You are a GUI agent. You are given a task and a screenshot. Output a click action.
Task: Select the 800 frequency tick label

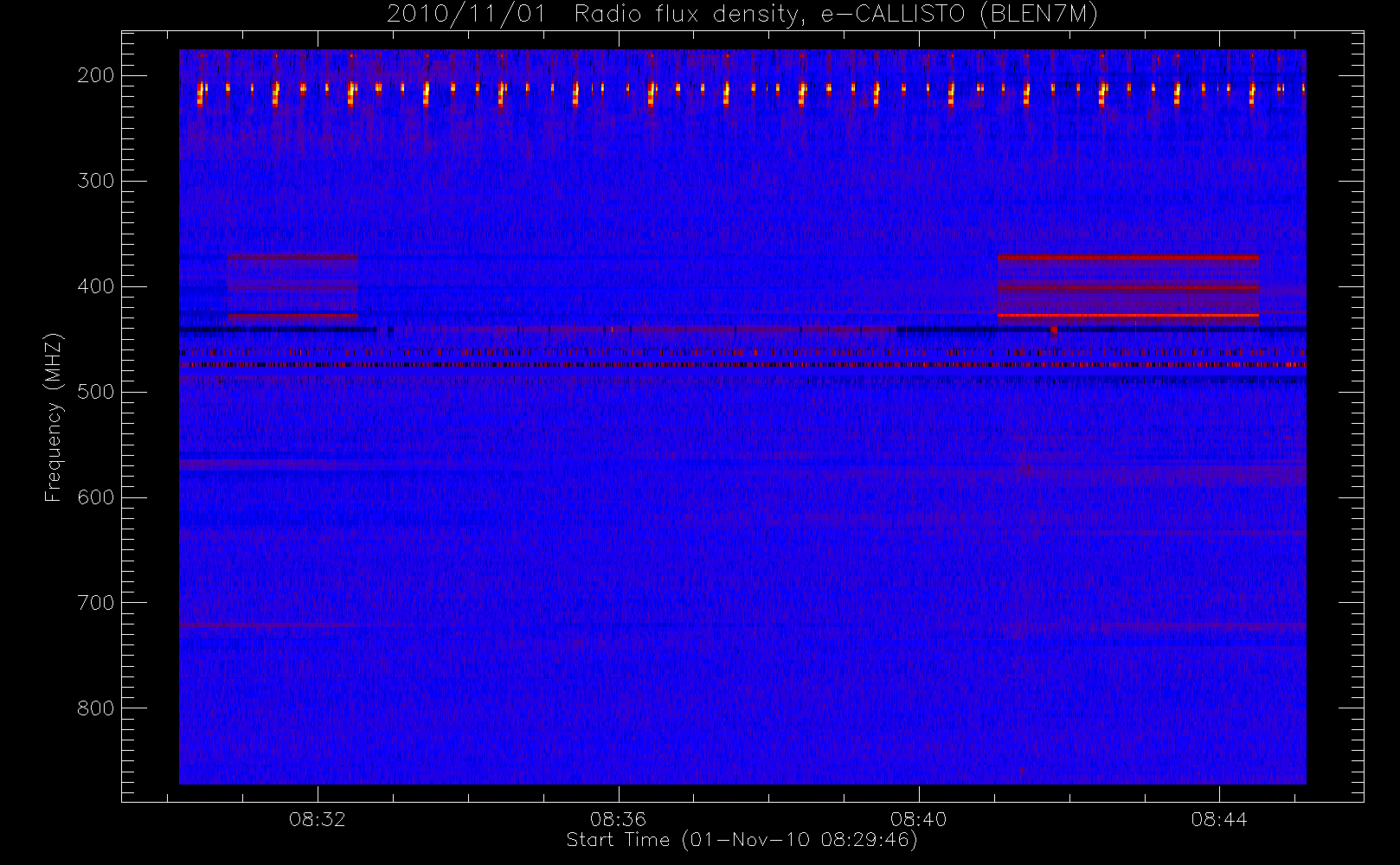(95, 708)
